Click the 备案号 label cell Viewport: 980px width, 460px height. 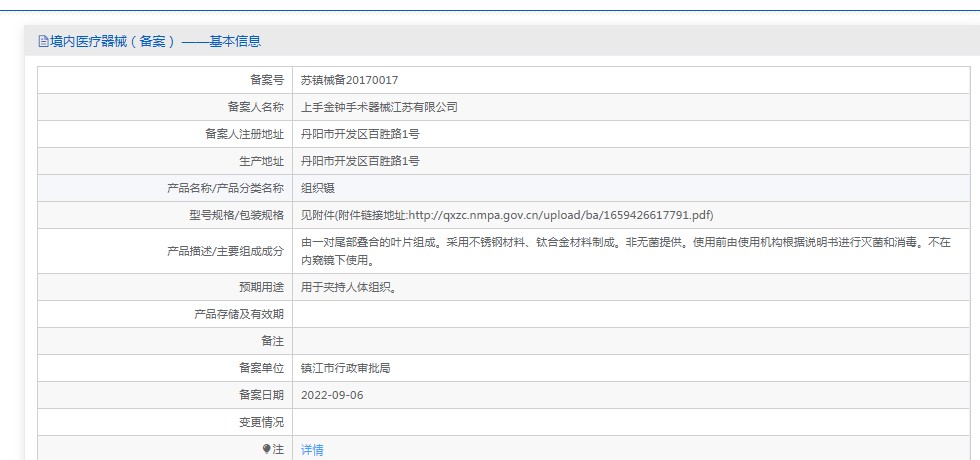click(165, 80)
